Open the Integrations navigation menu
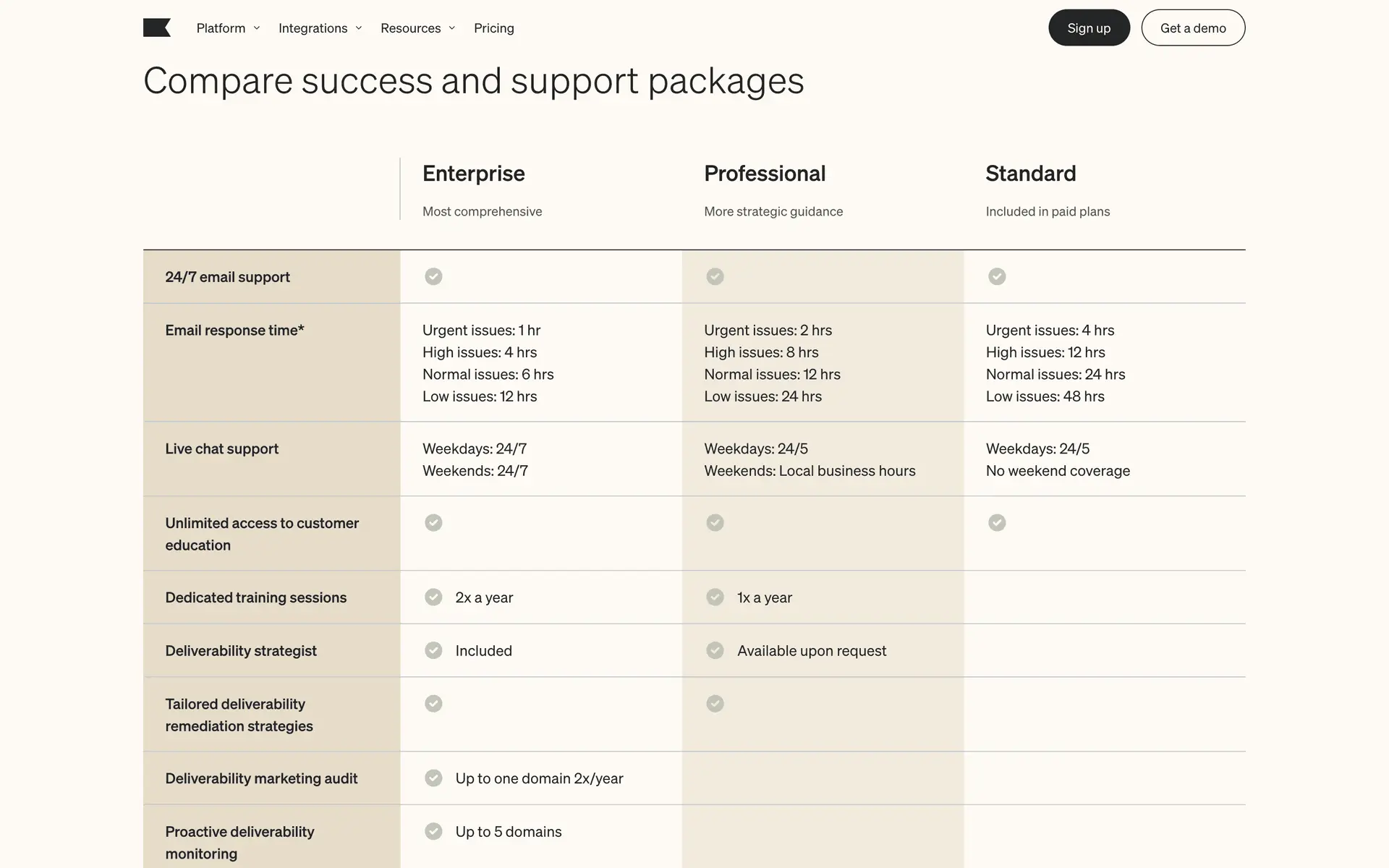The height and width of the screenshot is (868, 1389). [313, 28]
